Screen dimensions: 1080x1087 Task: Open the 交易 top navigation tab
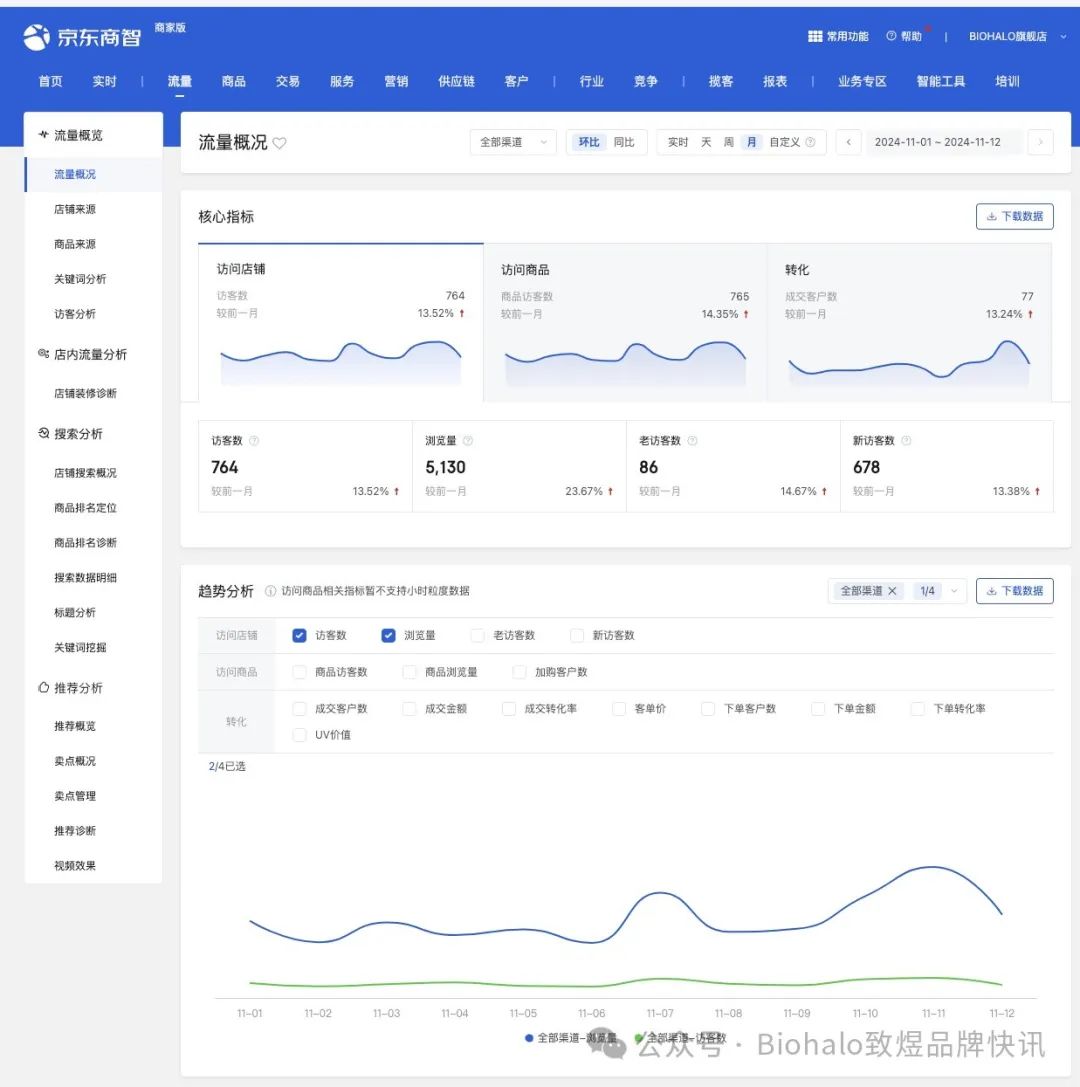pyautogui.click(x=288, y=82)
